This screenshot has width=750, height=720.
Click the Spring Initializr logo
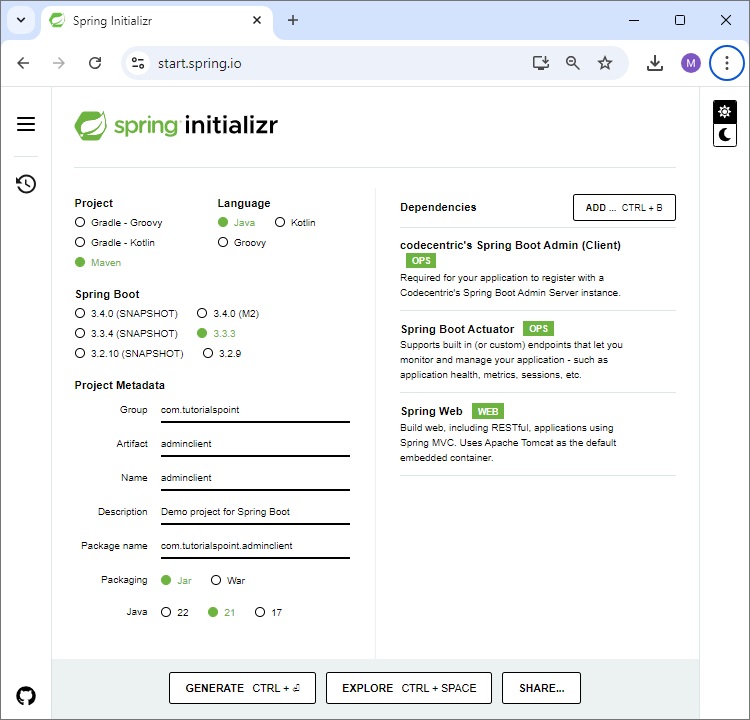point(176,125)
